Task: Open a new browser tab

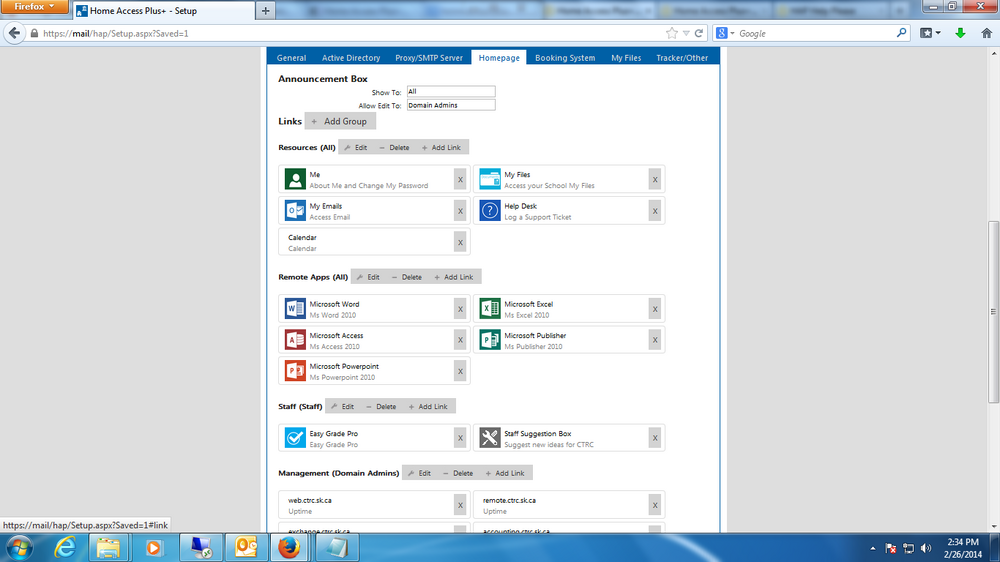Action: pyautogui.click(x=265, y=10)
